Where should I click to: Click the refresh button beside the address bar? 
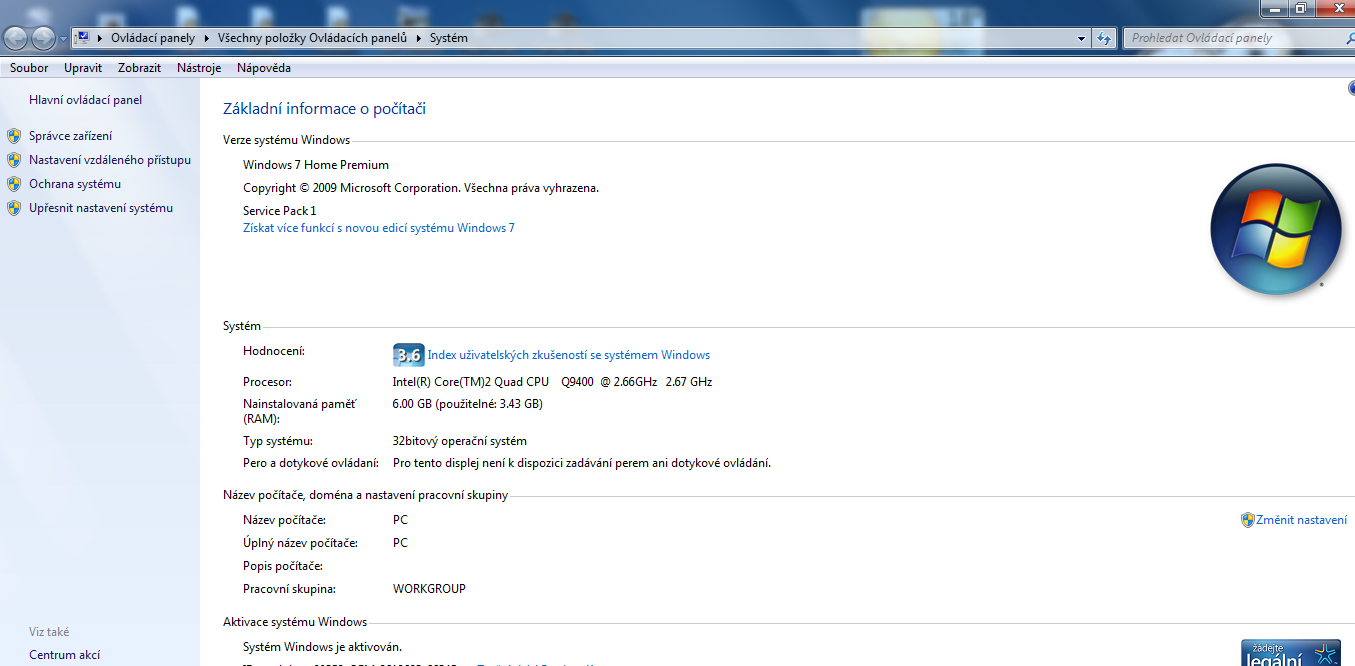(1104, 38)
